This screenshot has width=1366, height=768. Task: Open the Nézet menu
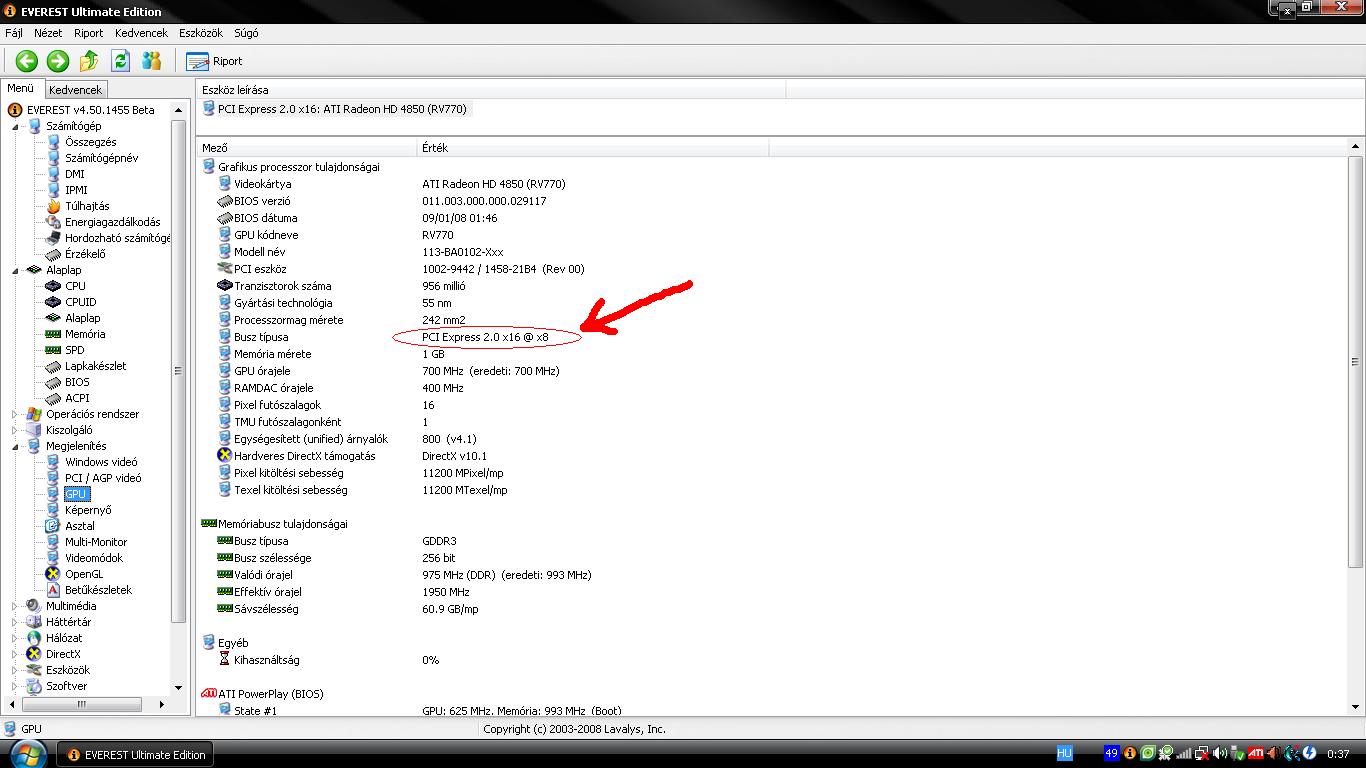pyautogui.click(x=48, y=33)
